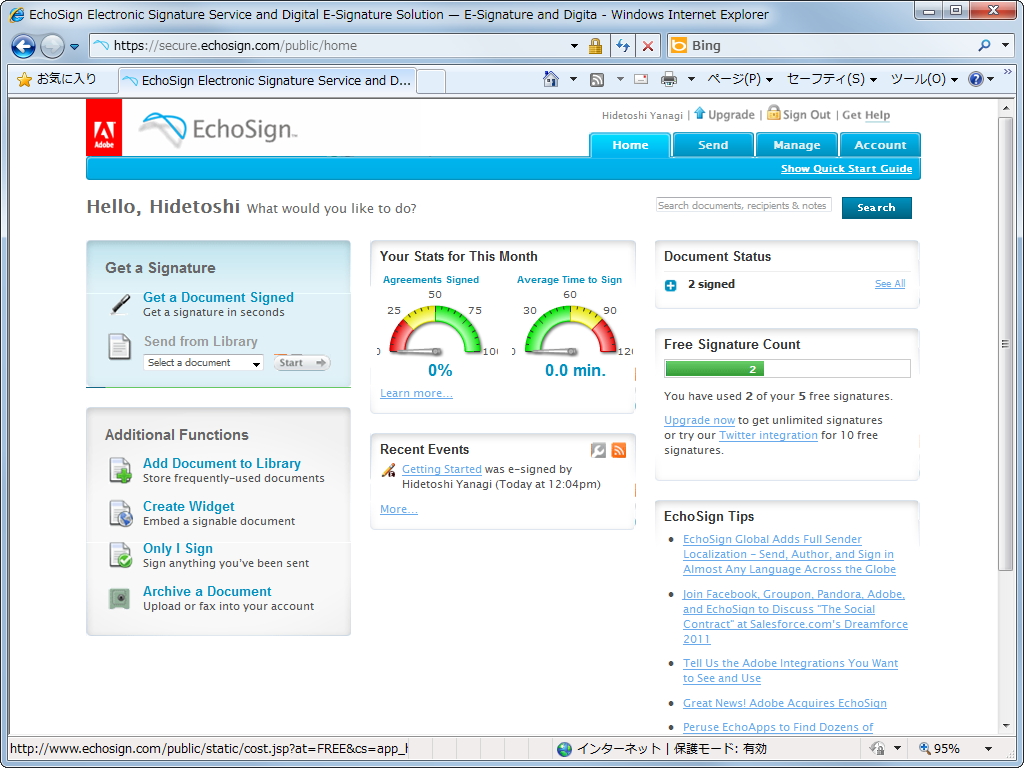Open the Select a document dropdown
1024x768 pixels.
point(203,363)
